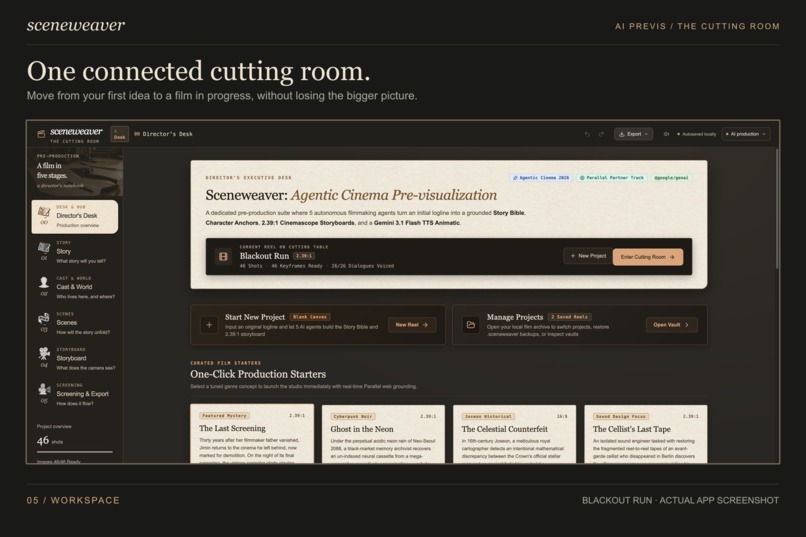Open the Scenes stage icon

pos(44,318)
